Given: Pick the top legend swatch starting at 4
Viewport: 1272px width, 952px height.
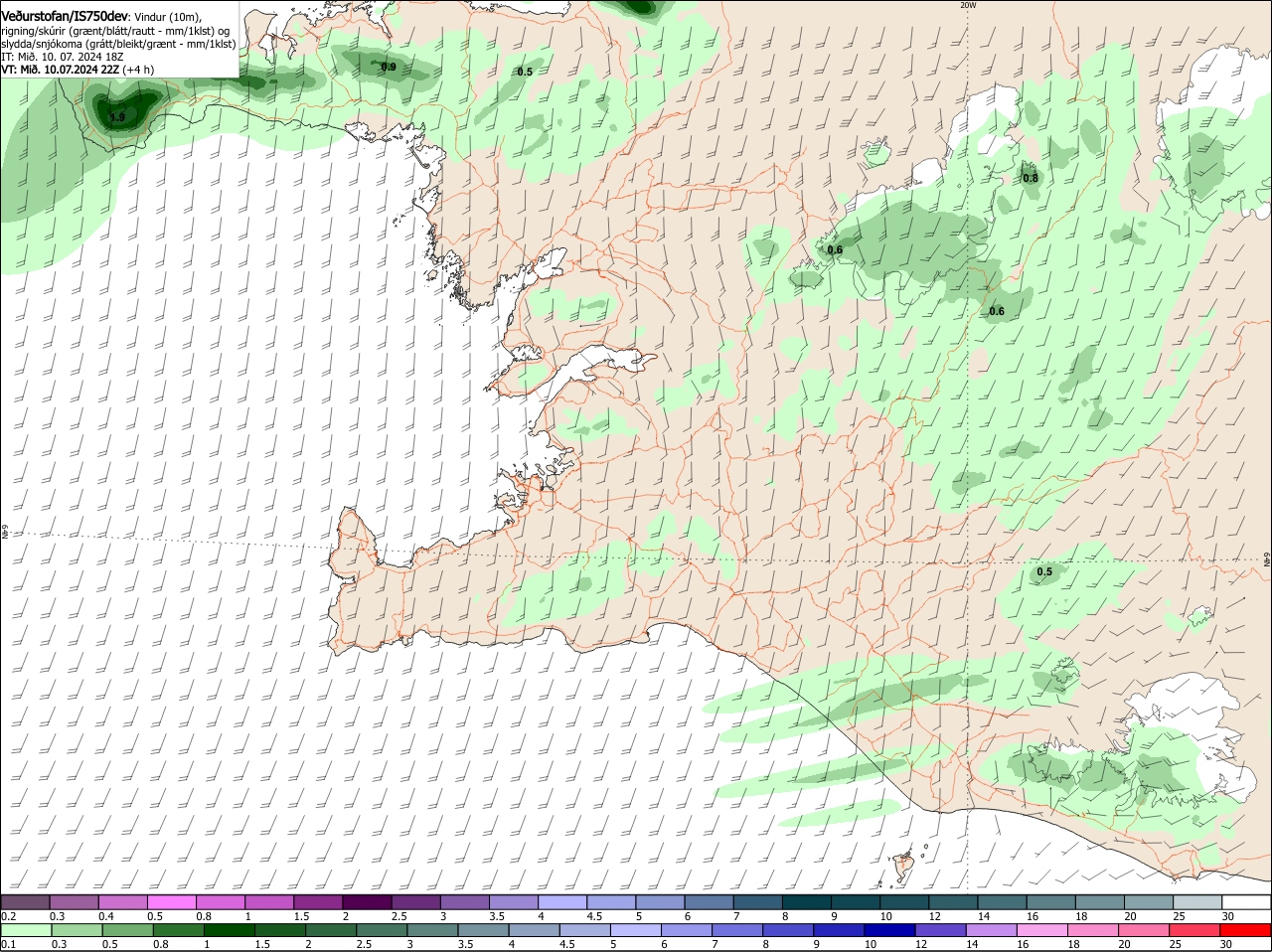Looking at the screenshot, I should point(562,901).
